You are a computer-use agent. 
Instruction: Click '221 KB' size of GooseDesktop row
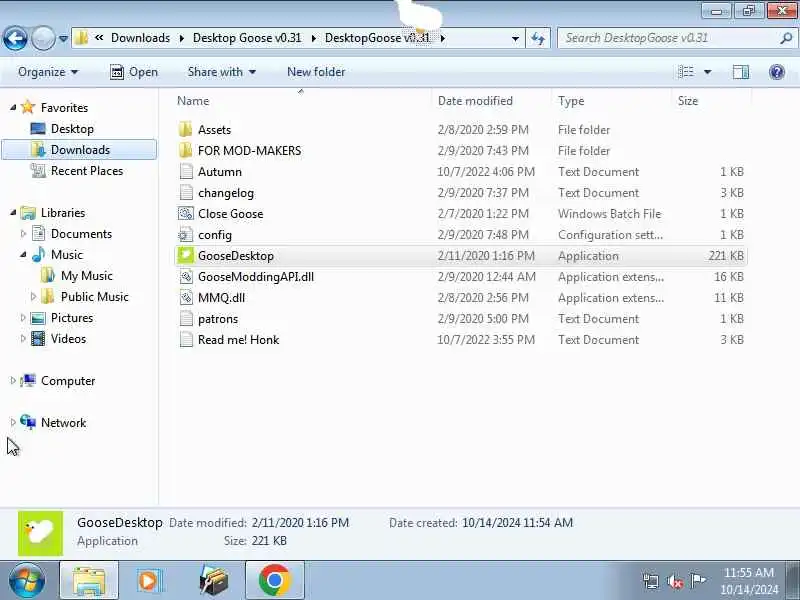(x=726, y=256)
